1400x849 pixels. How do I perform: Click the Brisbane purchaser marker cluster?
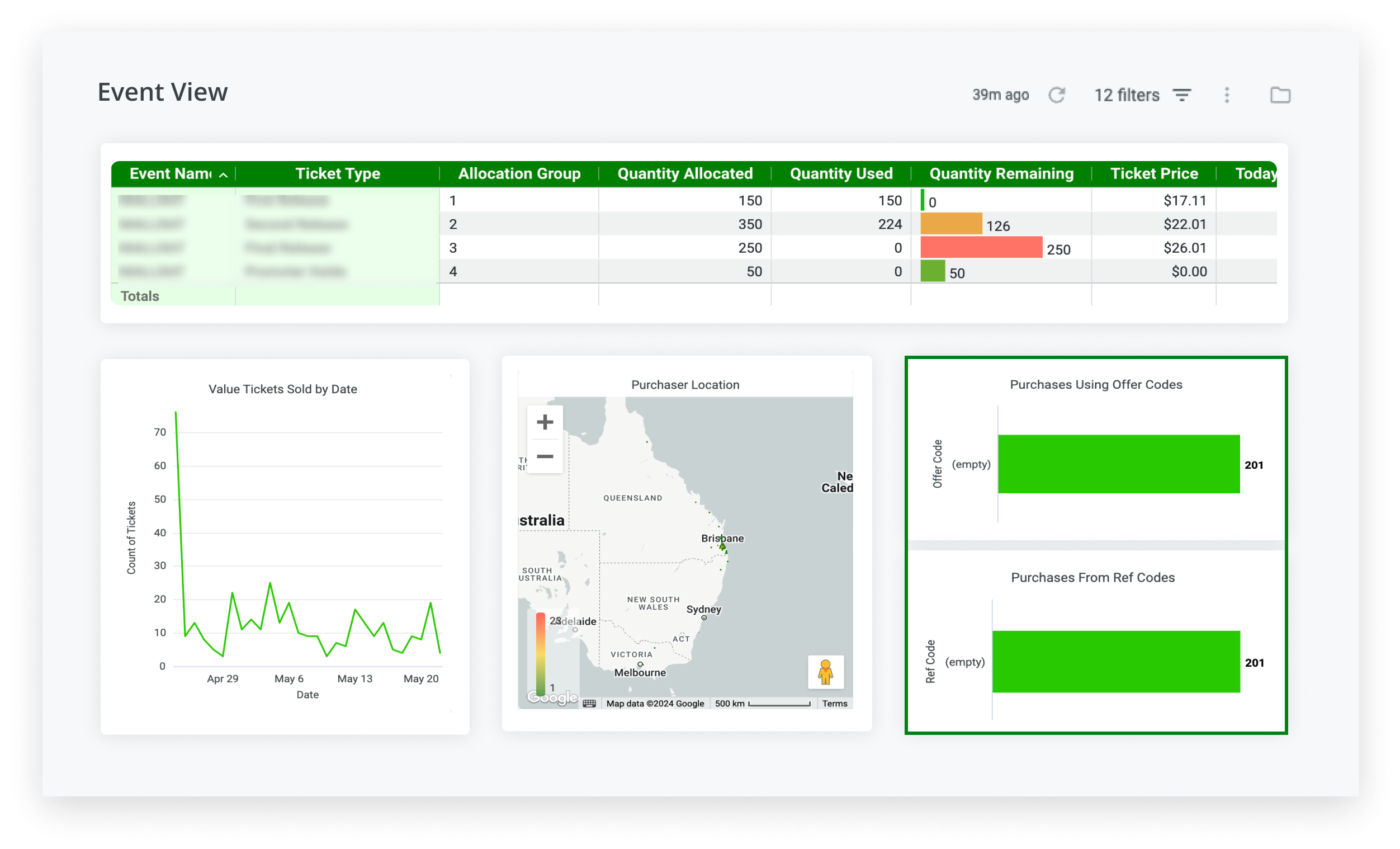click(x=723, y=547)
